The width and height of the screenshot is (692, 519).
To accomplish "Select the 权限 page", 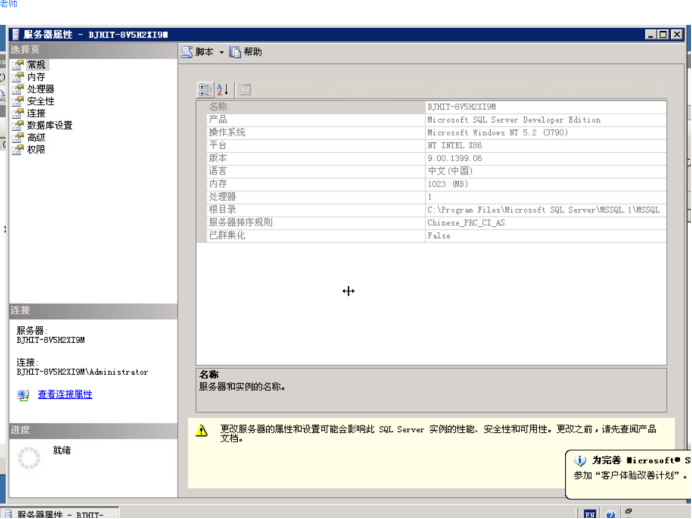I will 36,150.
